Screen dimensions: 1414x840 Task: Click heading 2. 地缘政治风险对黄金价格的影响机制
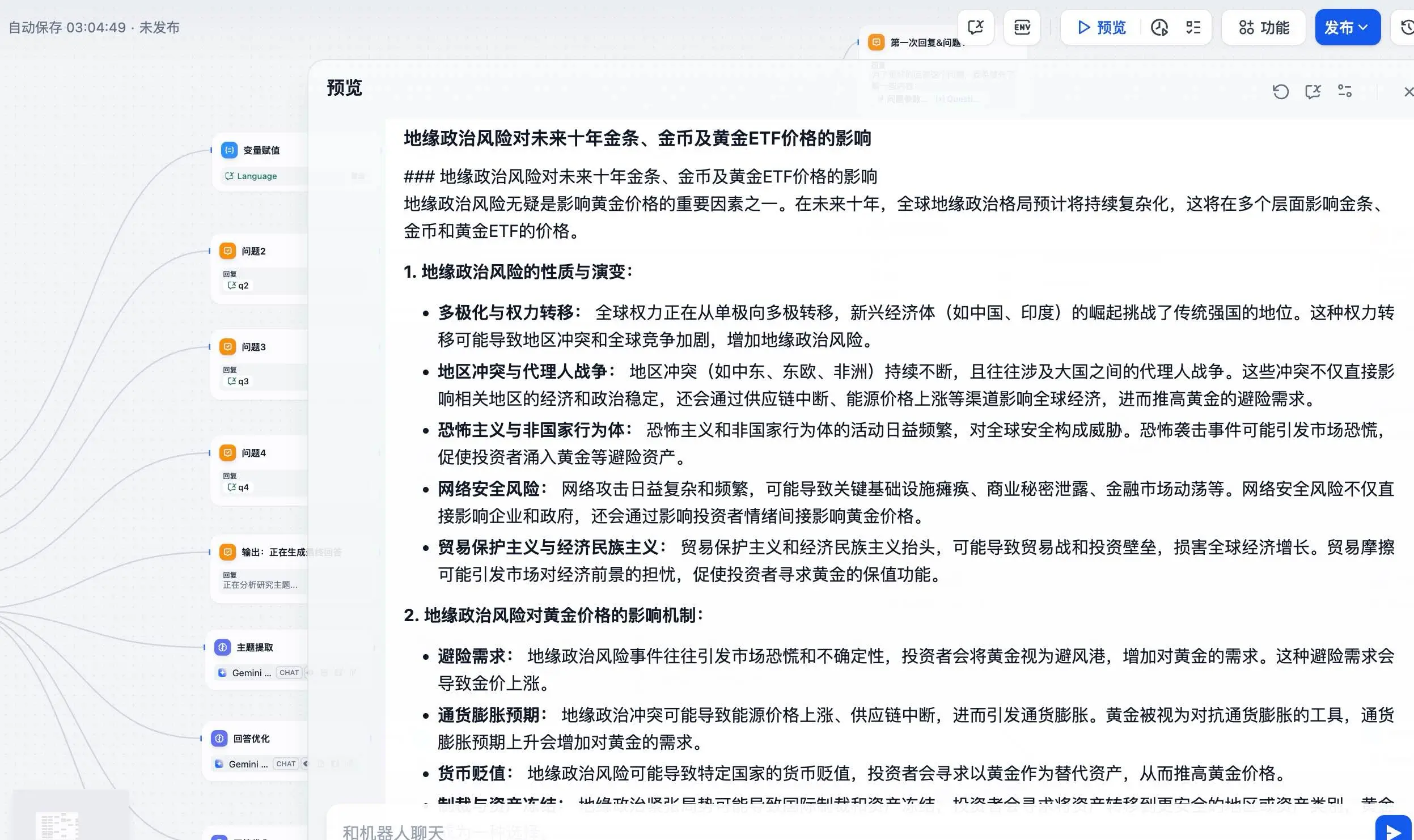[x=553, y=615]
